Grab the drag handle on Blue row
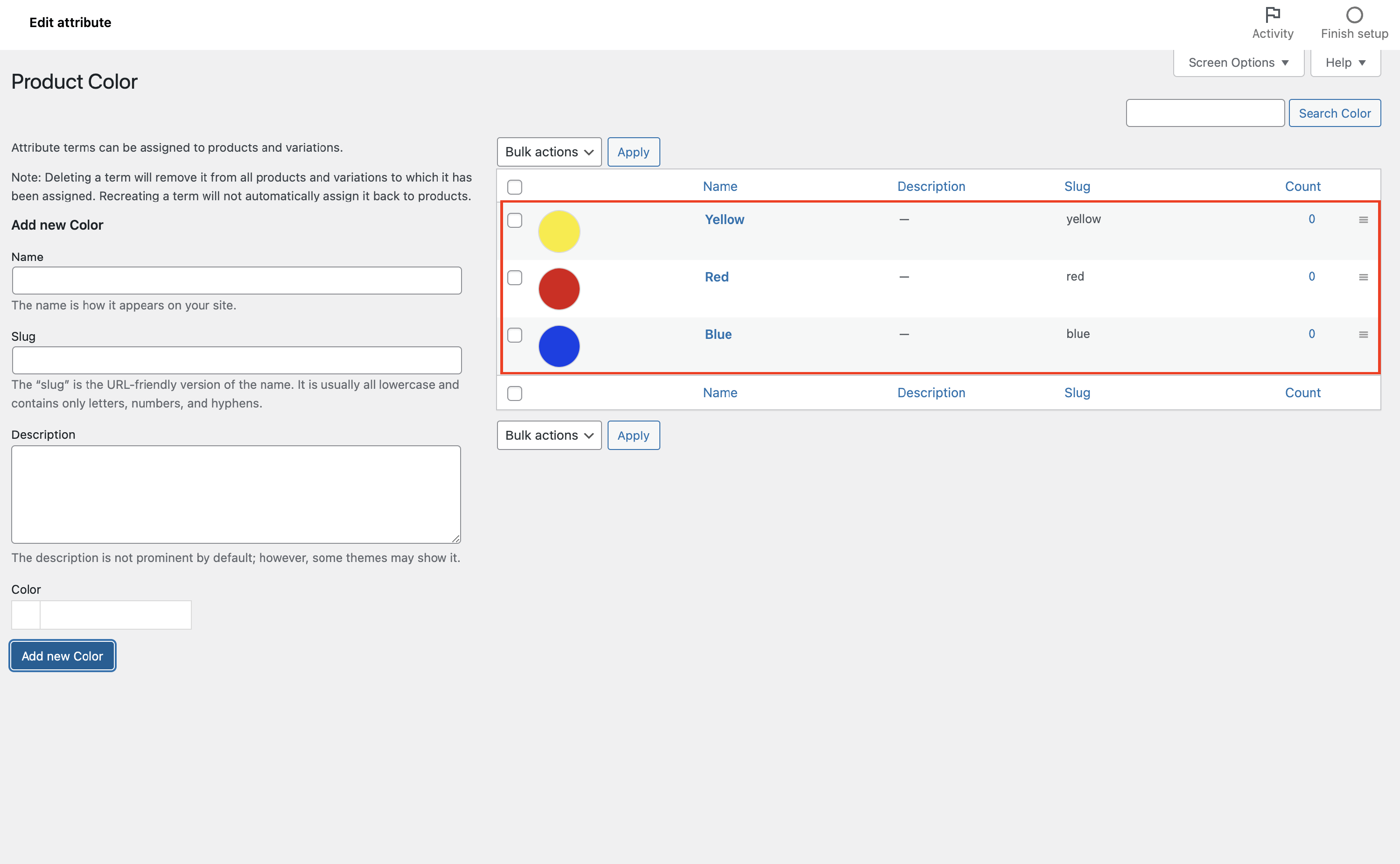The image size is (1400, 864). pos(1364,335)
